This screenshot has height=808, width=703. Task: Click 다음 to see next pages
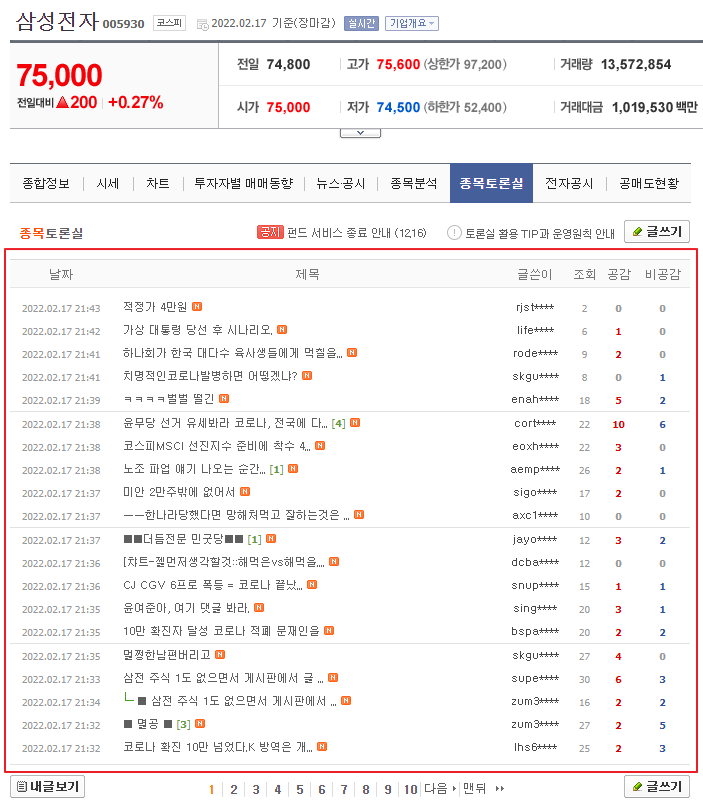click(440, 789)
